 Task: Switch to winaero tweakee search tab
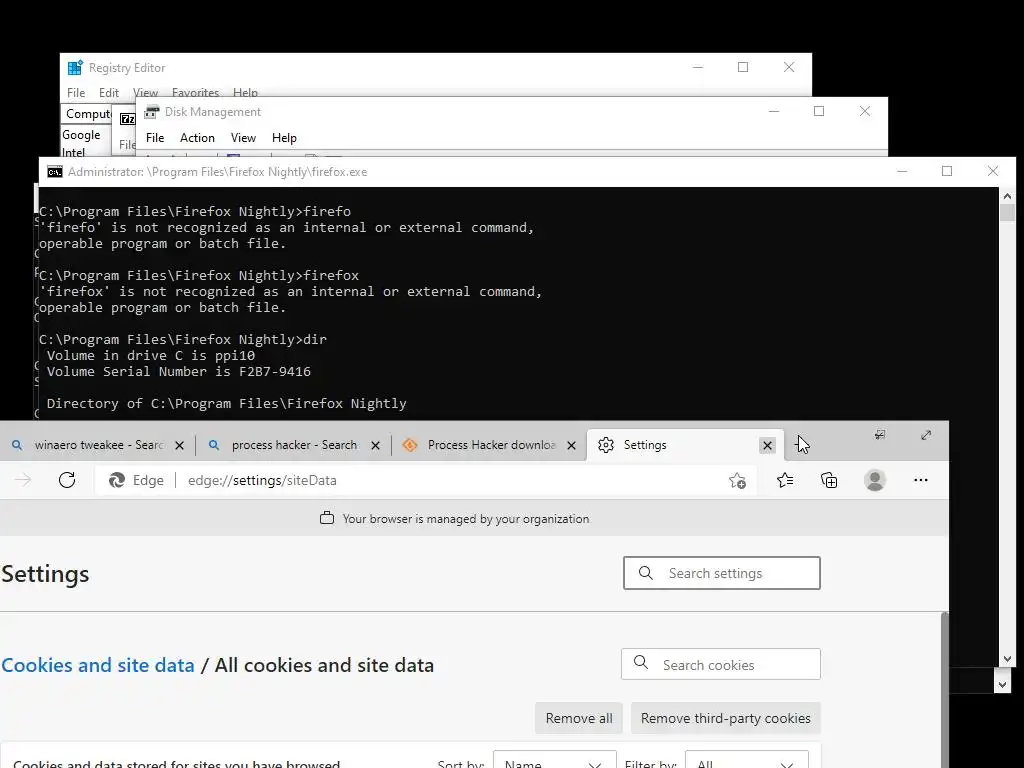98,445
